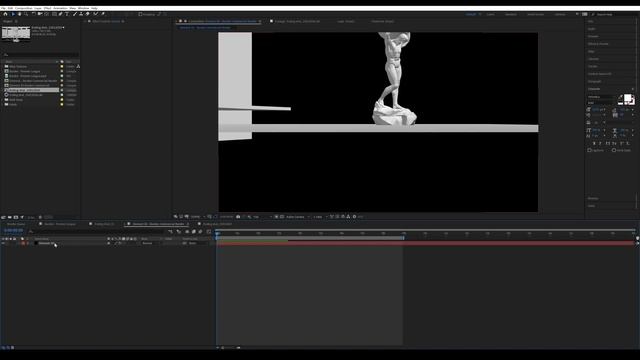The width and height of the screenshot is (640, 360).
Task: Select the Rotation tool
Action: pyautogui.click(x=33, y=14)
